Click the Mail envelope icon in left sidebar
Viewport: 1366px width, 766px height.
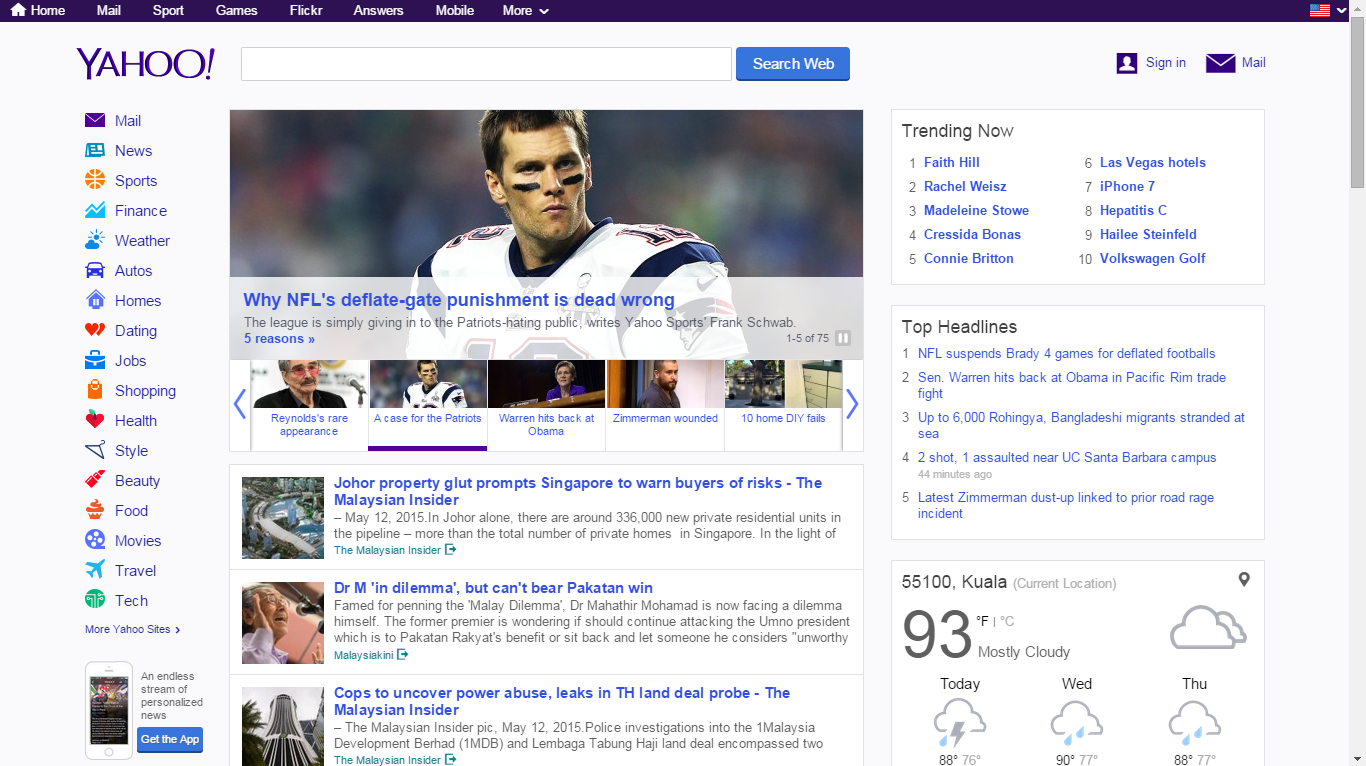pyautogui.click(x=95, y=121)
